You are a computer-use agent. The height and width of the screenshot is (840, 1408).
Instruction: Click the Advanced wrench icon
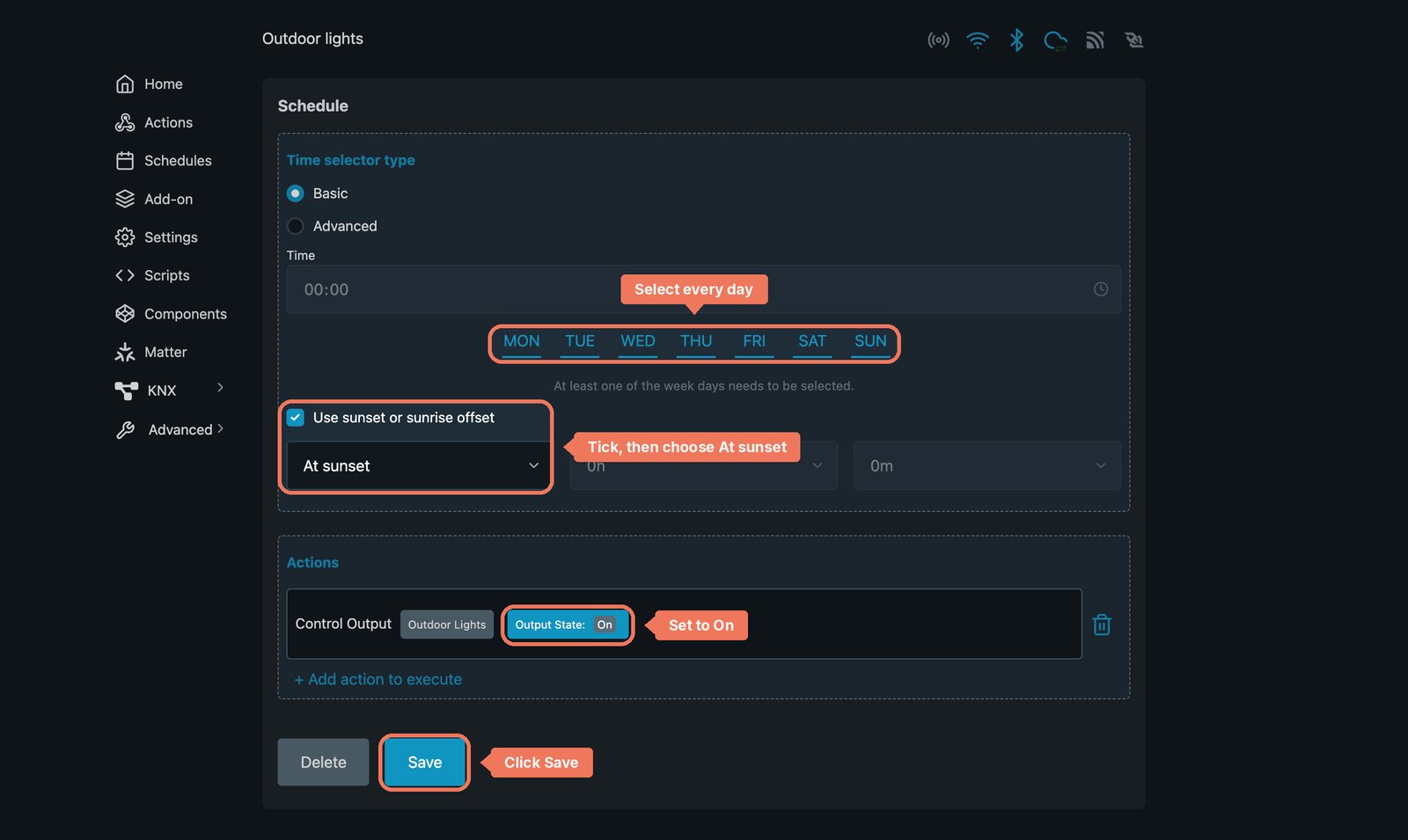point(126,429)
